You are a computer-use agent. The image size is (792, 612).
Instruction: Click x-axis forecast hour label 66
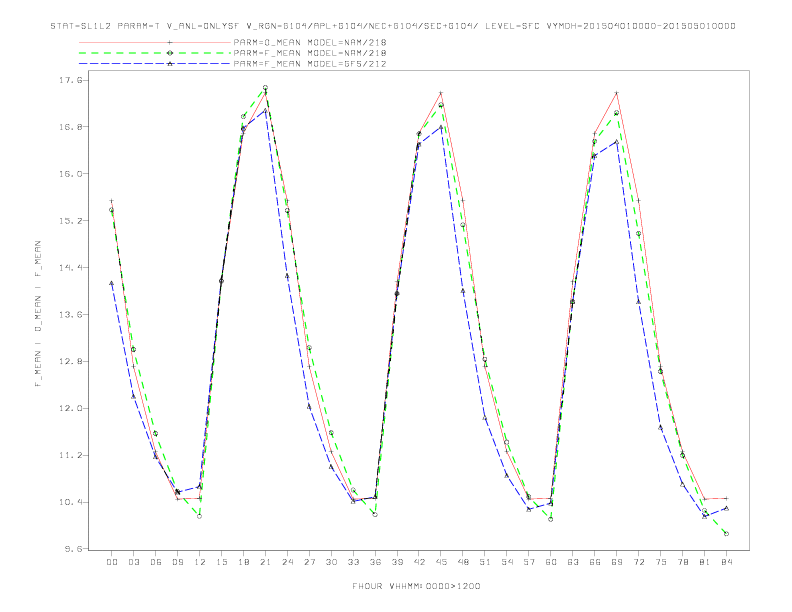[595, 562]
